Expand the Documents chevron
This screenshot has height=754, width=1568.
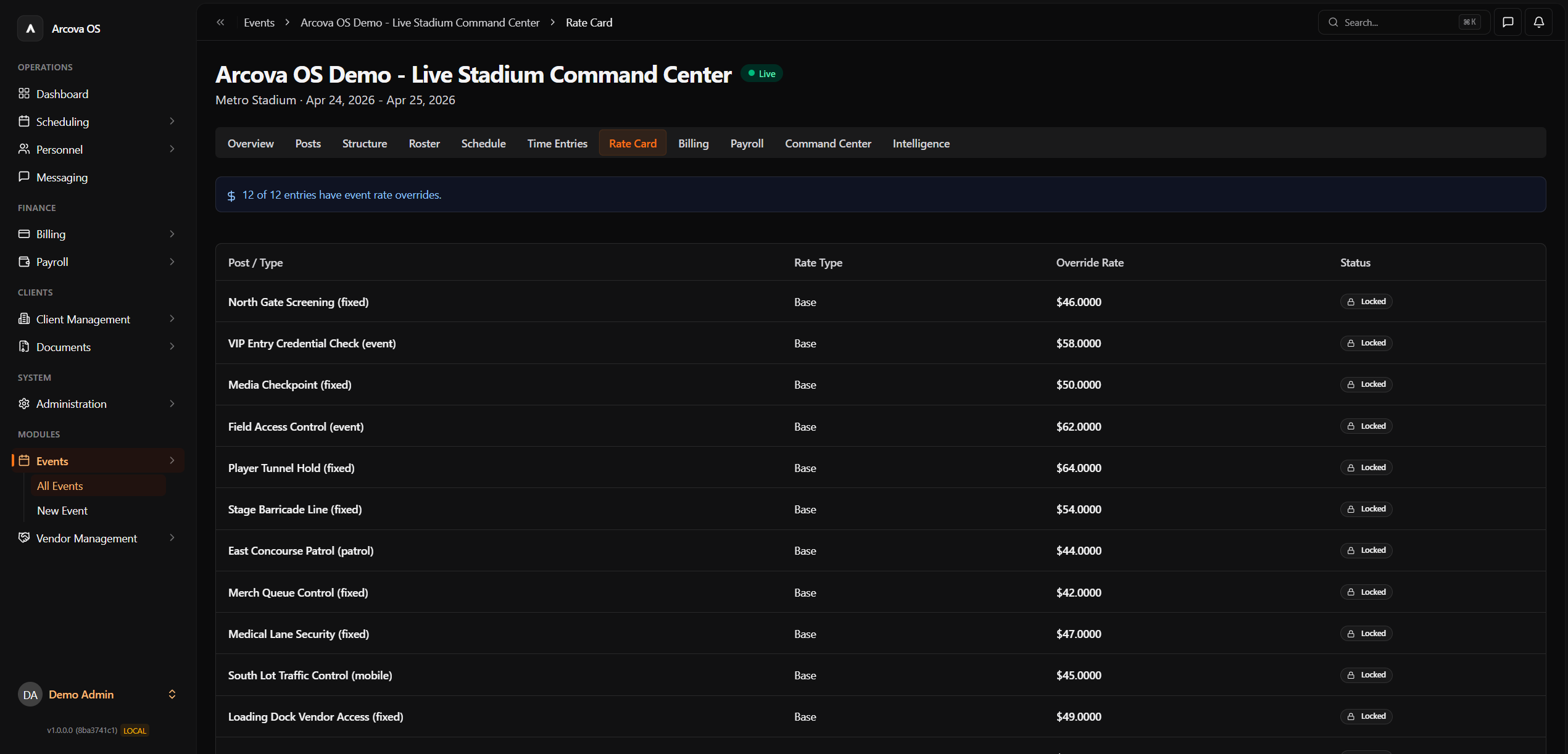pyautogui.click(x=172, y=347)
